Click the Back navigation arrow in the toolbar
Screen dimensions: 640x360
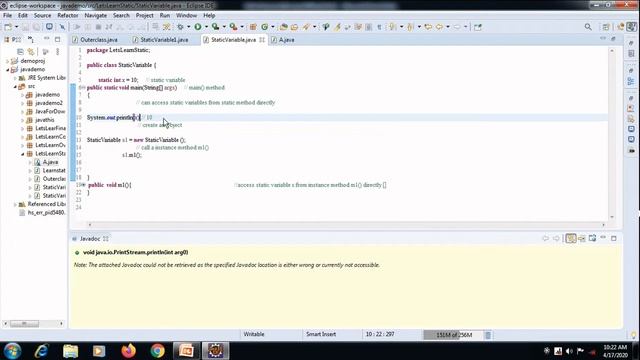point(439,27)
